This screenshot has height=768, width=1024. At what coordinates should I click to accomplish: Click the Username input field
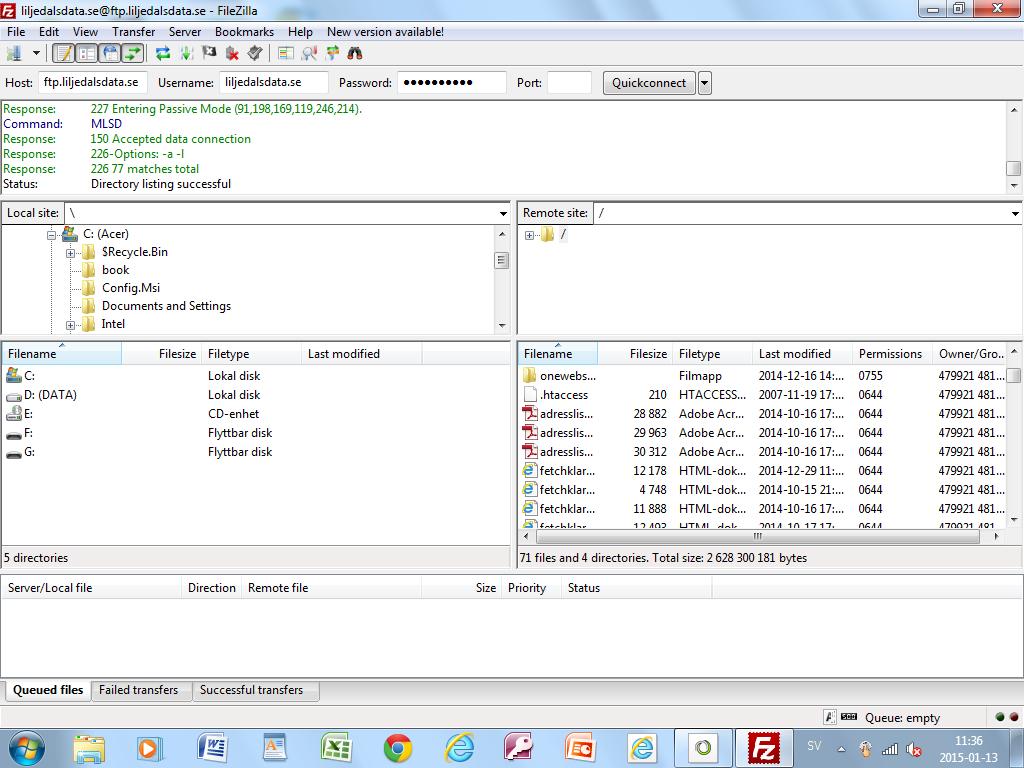tap(274, 82)
